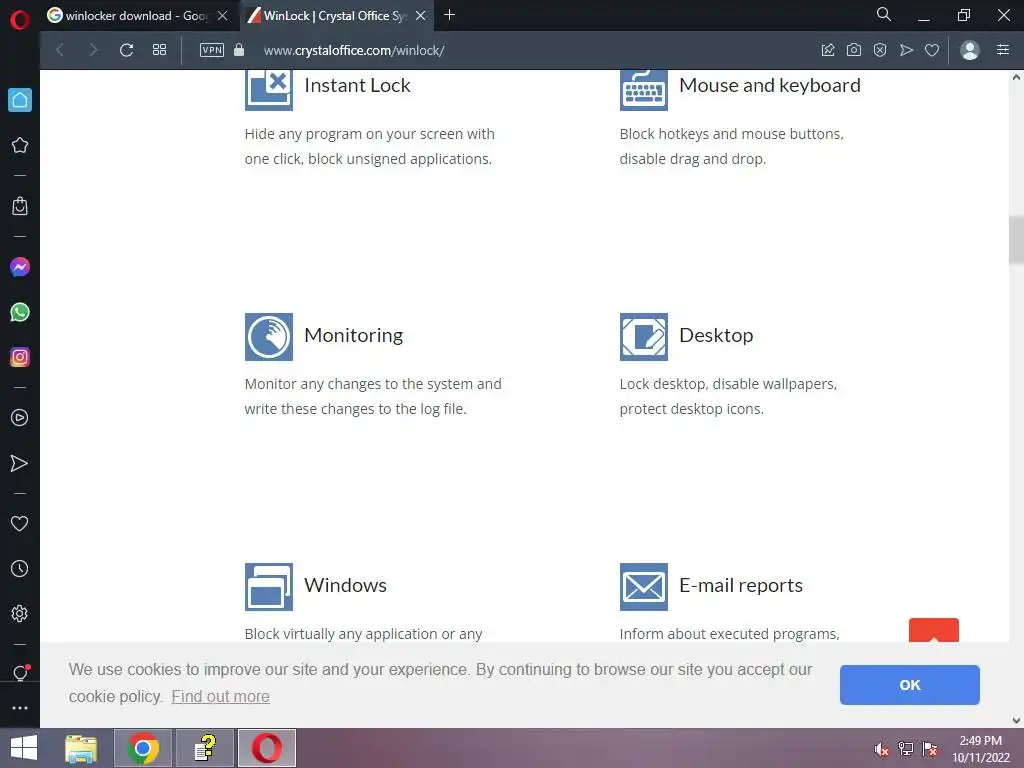View site security padlock info
Image resolution: width=1024 pixels, height=768 pixels.
coord(239,50)
